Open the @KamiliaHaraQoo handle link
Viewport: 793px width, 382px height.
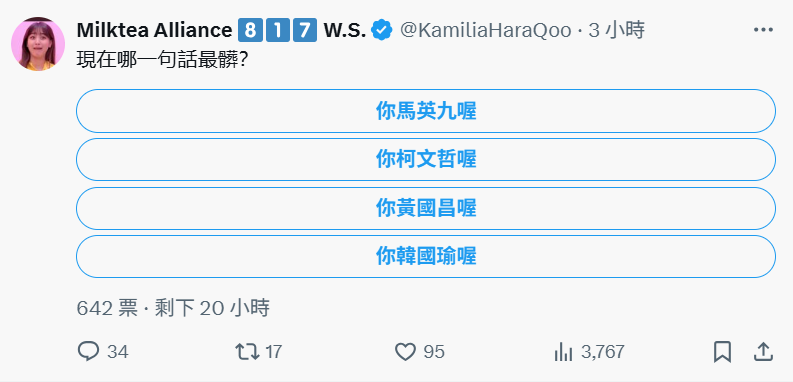[488, 30]
